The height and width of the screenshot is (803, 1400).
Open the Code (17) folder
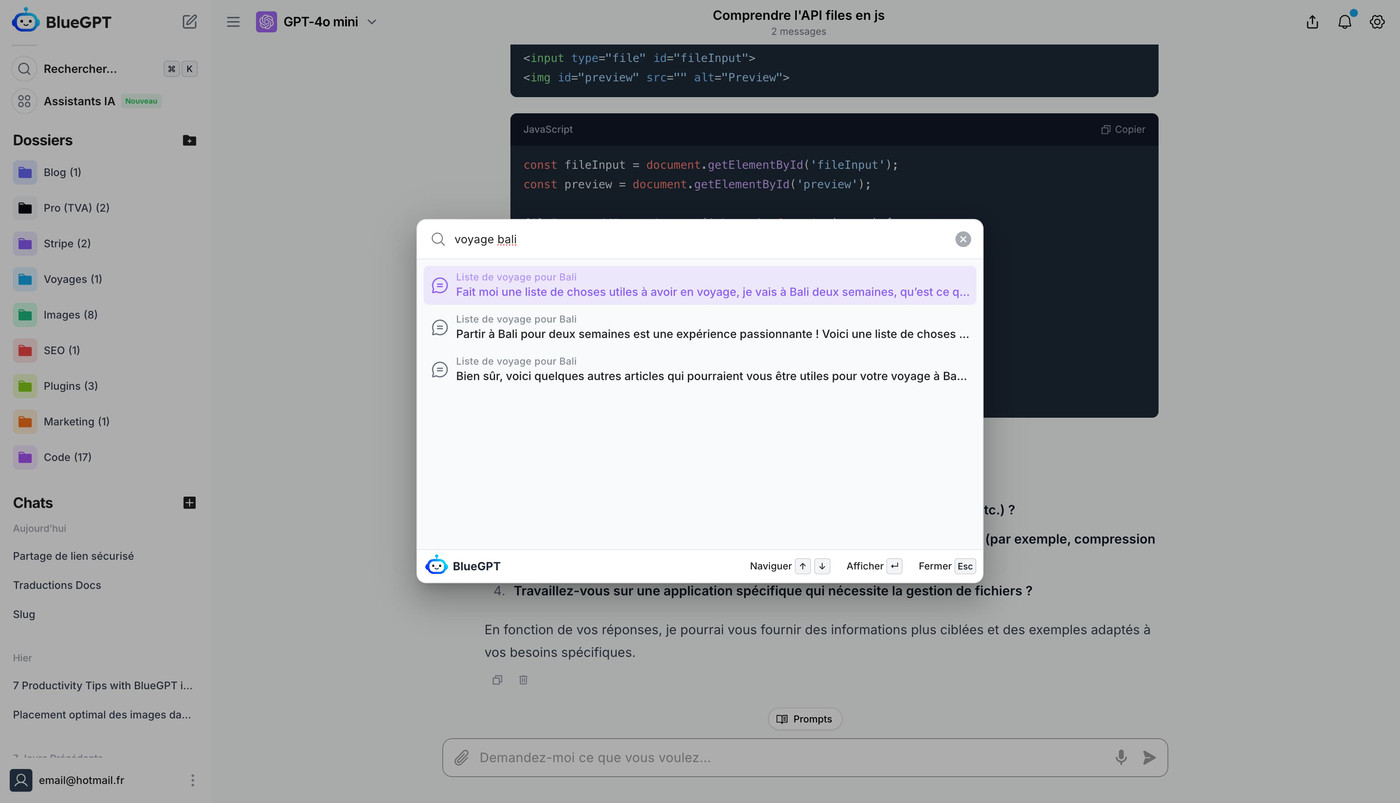pos(67,457)
